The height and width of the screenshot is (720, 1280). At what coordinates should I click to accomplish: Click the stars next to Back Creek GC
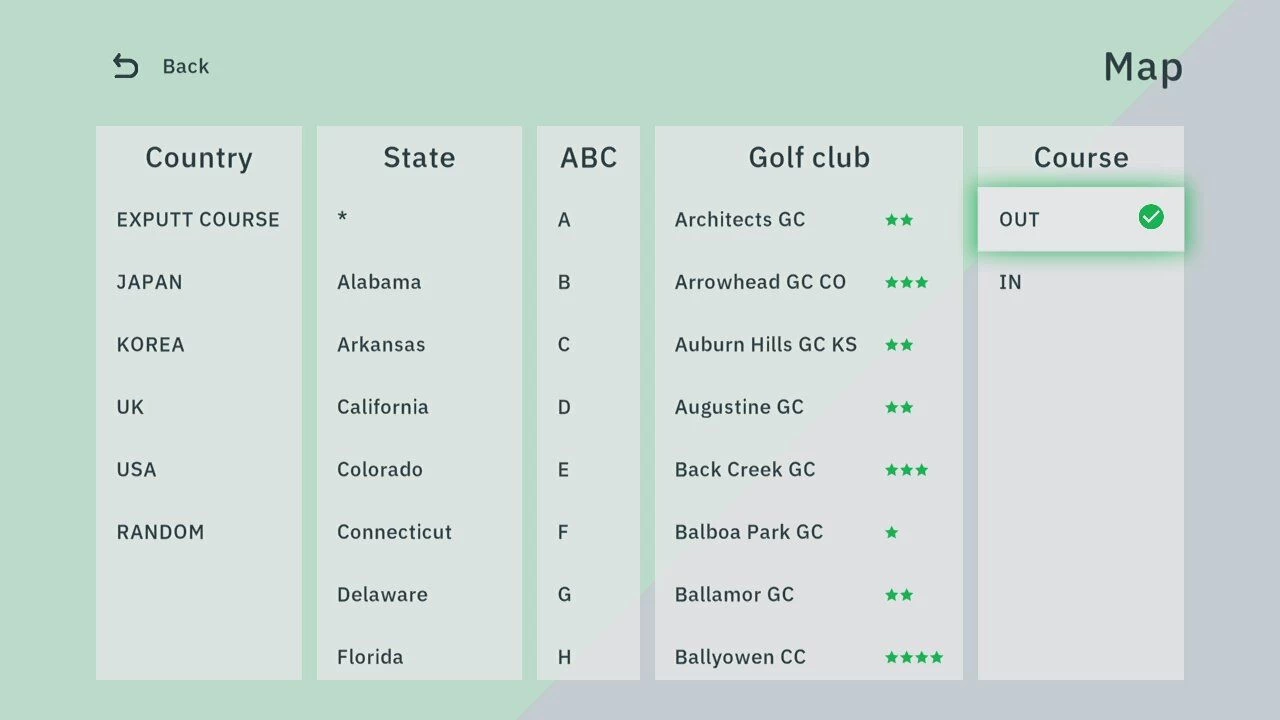[906, 469]
